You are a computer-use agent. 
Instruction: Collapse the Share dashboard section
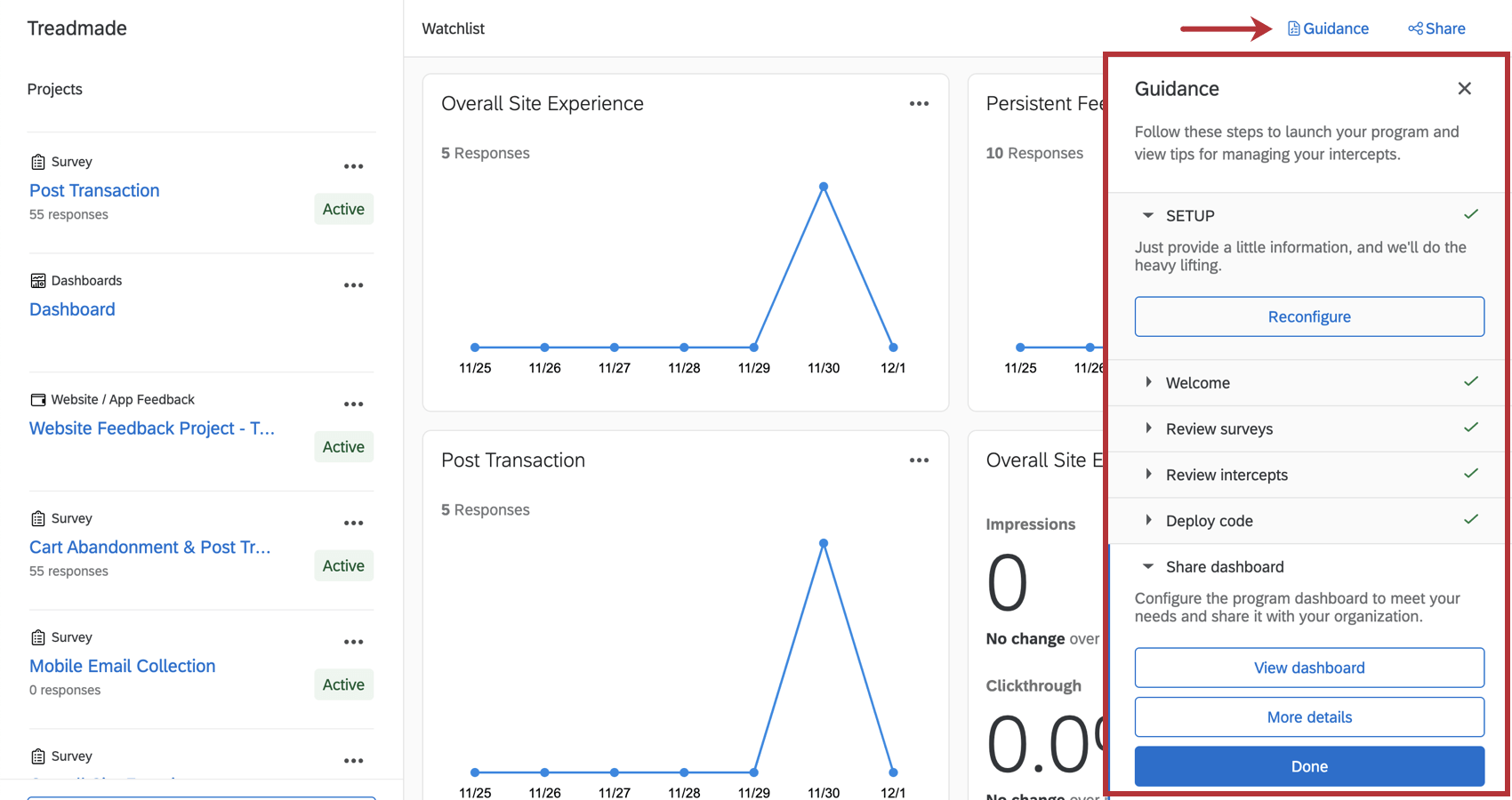pos(1148,567)
